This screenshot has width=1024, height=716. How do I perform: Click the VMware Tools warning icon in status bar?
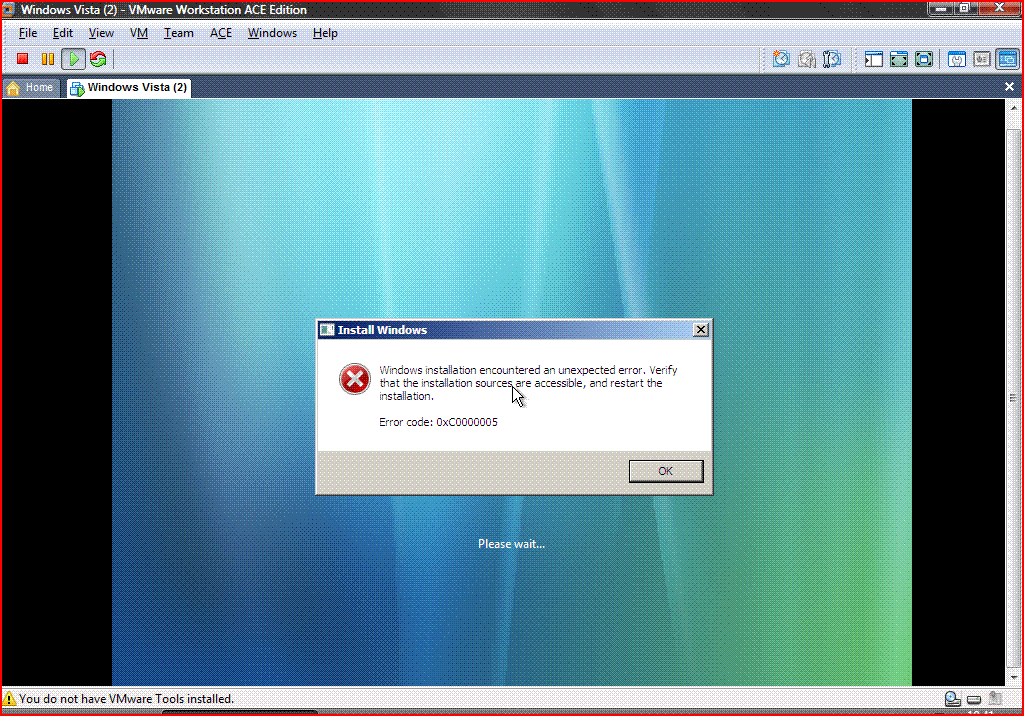(x=9, y=698)
